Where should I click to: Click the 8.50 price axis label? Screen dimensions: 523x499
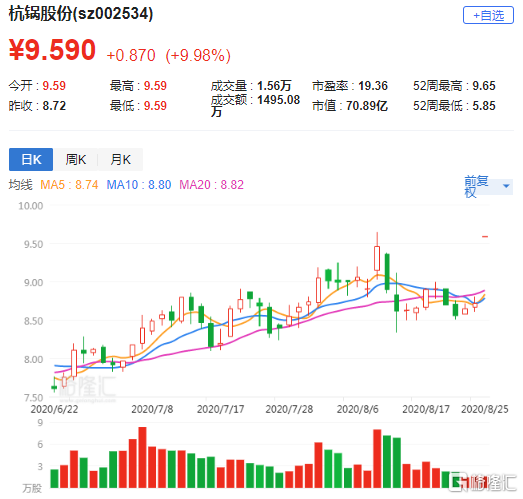tap(33, 321)
